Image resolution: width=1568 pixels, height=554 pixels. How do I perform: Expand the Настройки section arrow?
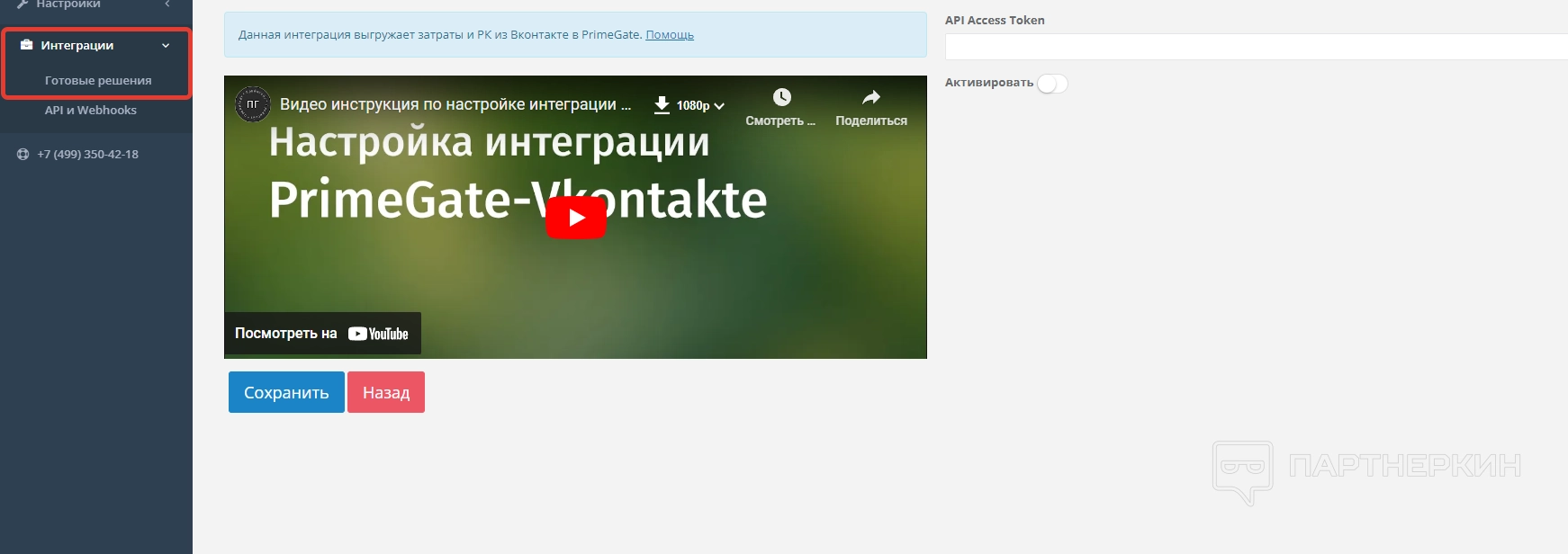click(x=167, y=4)
